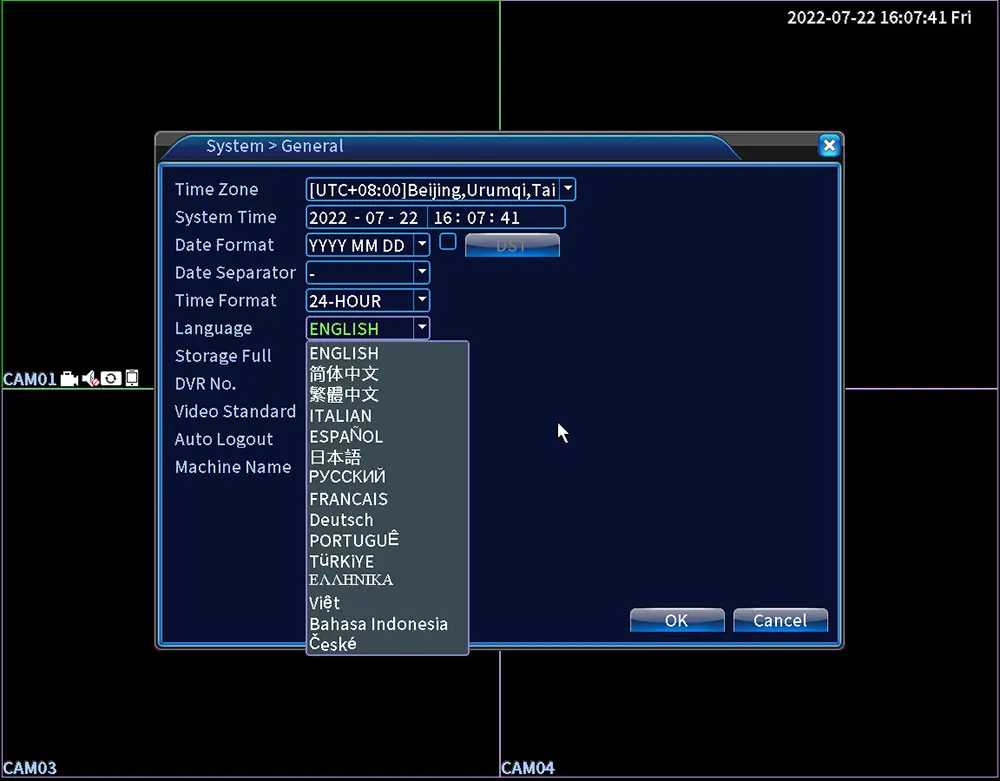Close the System General dialog

(829, 146)
